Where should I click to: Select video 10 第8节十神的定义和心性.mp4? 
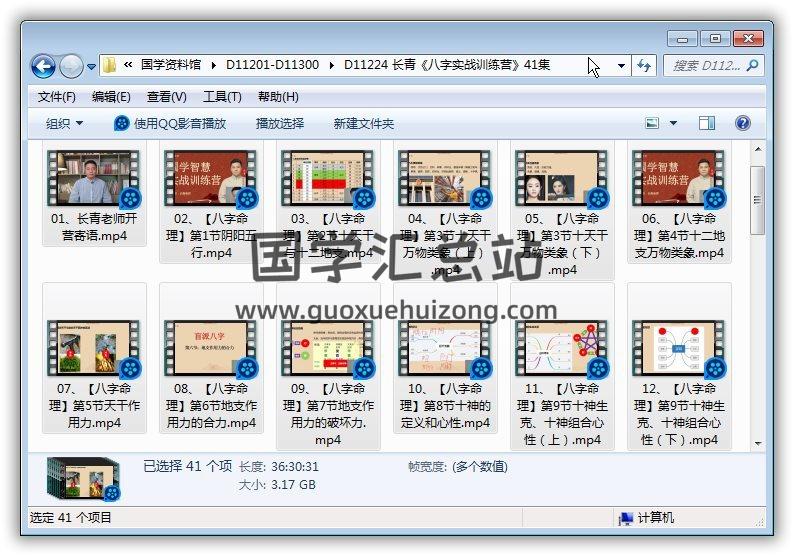(445, 358)
